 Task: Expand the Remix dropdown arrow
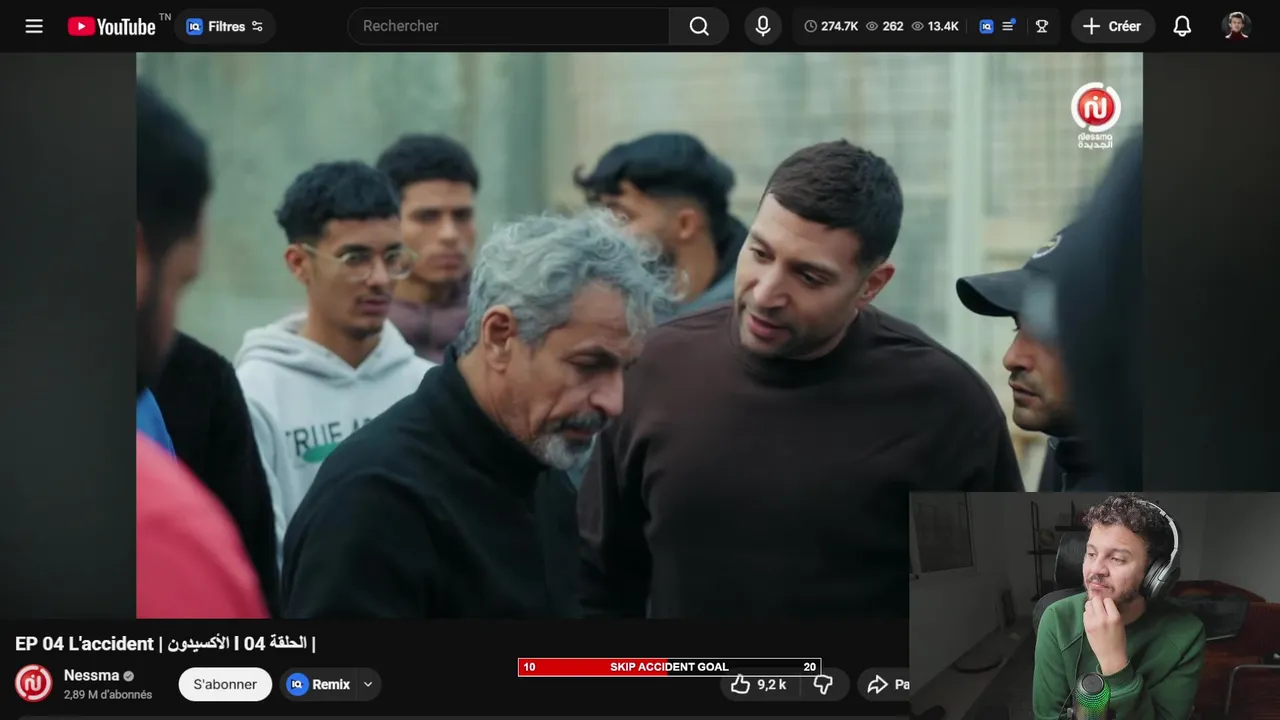click(368, 684)
